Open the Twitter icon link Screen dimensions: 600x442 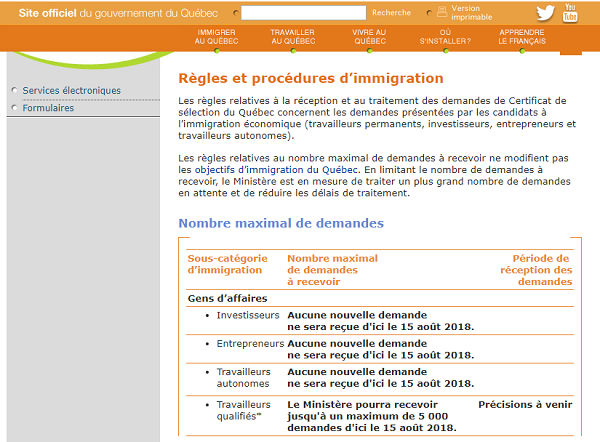[x=545, y=13]
